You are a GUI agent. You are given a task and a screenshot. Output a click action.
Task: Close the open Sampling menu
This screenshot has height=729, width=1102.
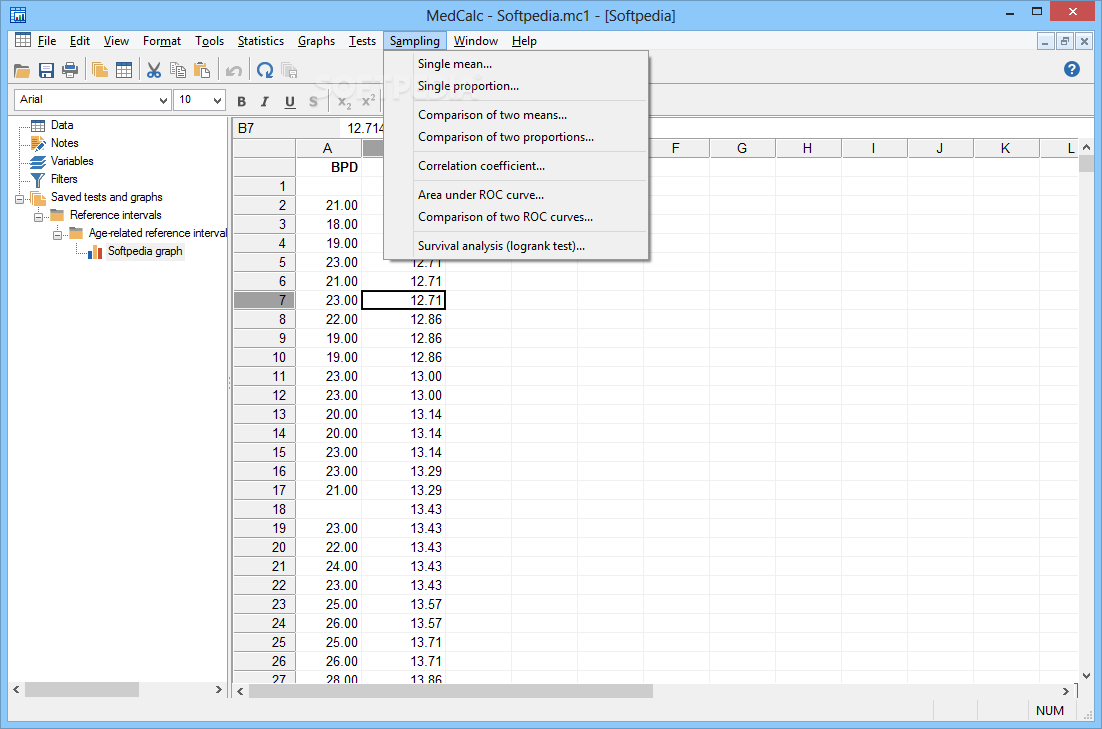415,41
